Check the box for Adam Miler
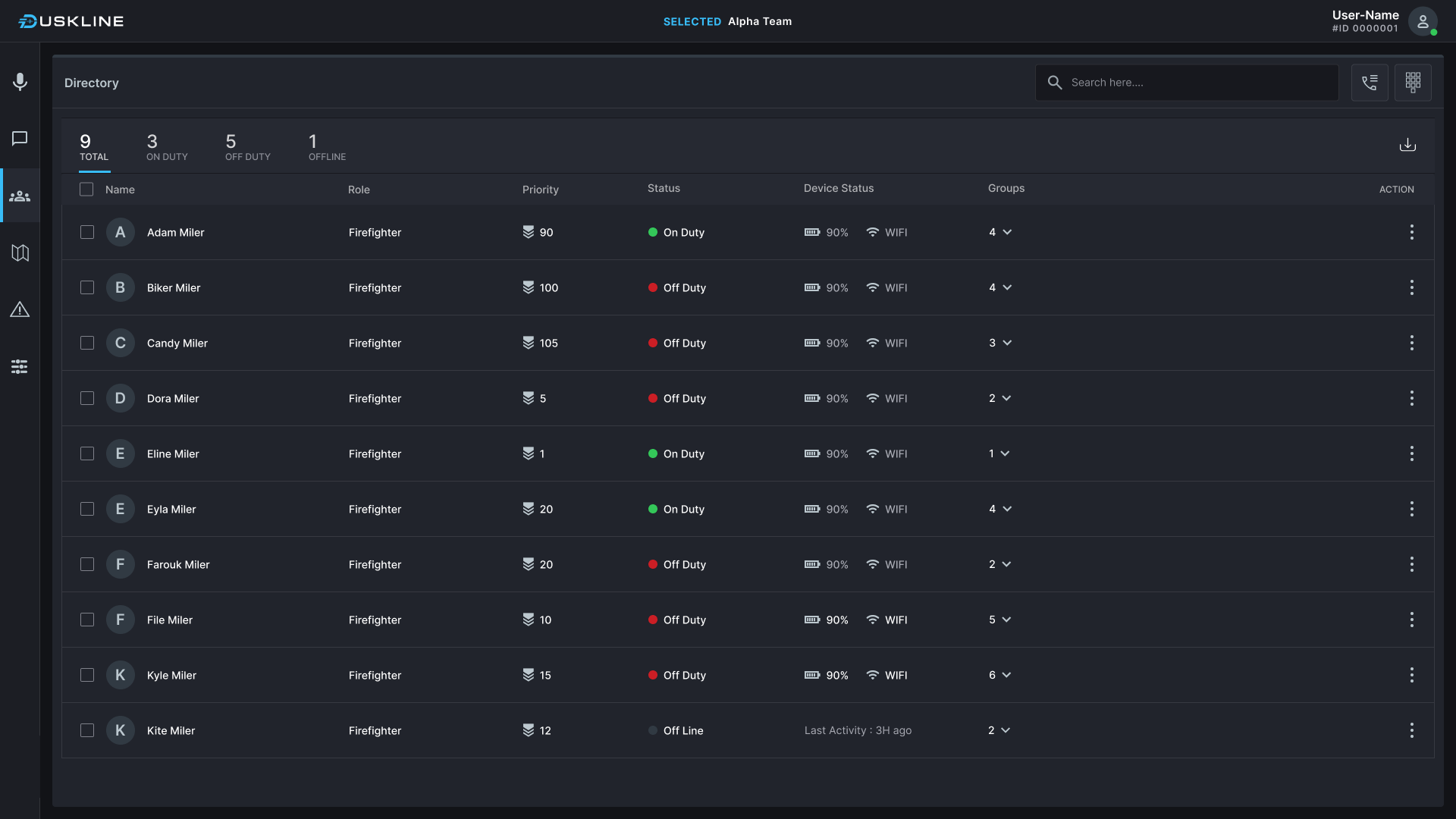The width and height of the screenshot is (1456, 819). [x=87, y=232]
